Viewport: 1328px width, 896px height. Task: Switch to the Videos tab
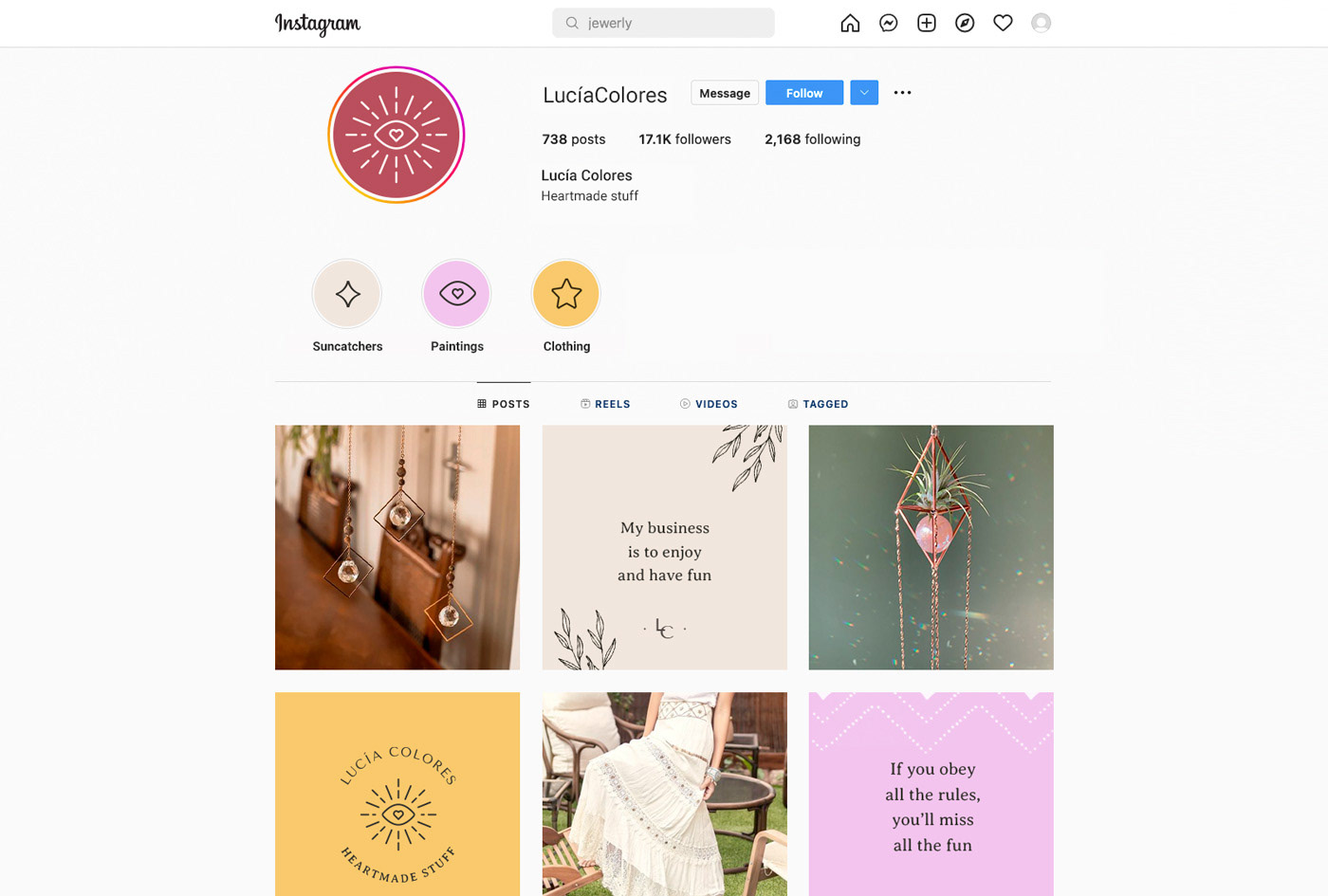pyautogui.click(x=709, y=404)
